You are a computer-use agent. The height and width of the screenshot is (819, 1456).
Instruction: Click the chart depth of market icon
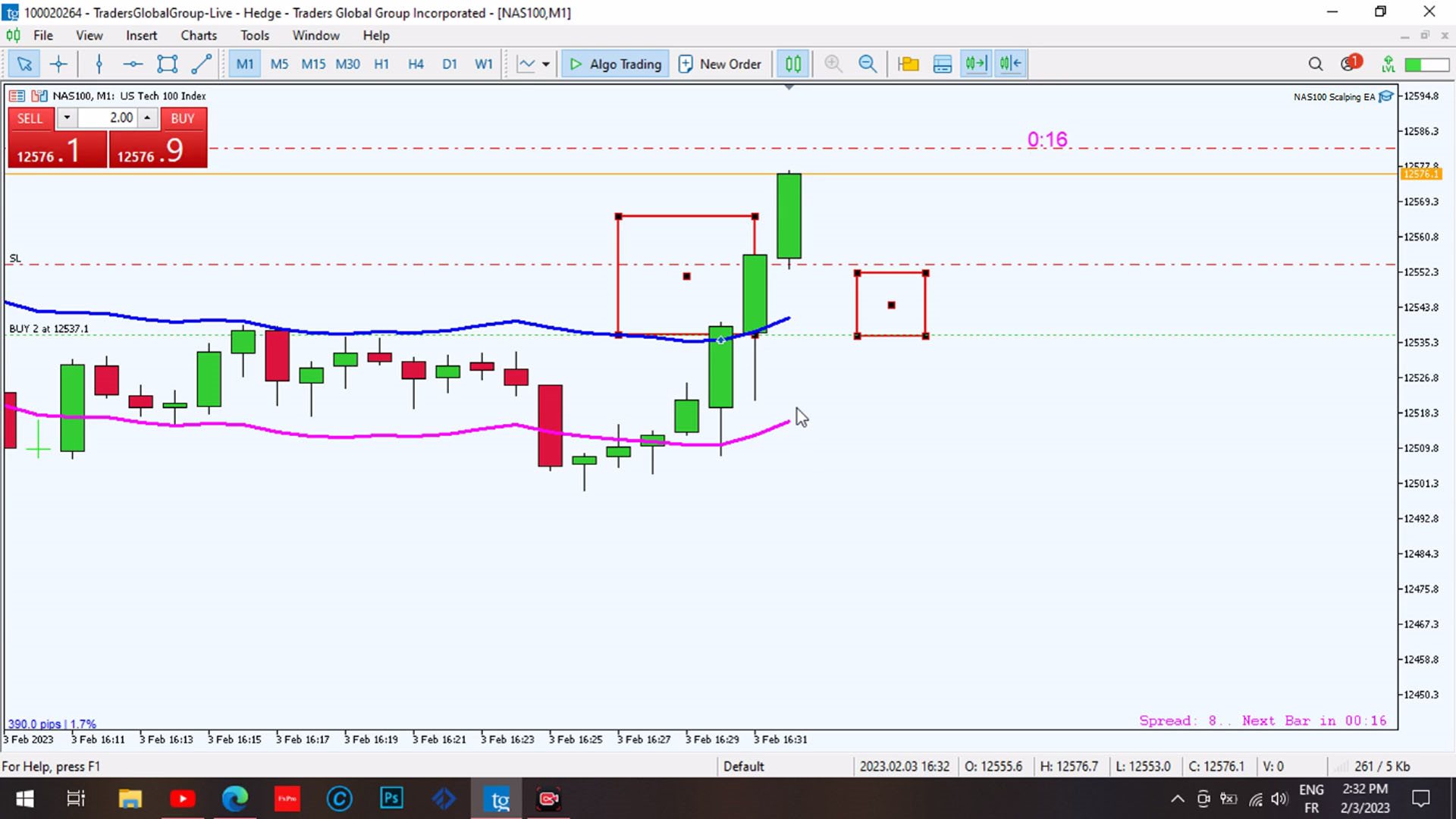[39, 96]
